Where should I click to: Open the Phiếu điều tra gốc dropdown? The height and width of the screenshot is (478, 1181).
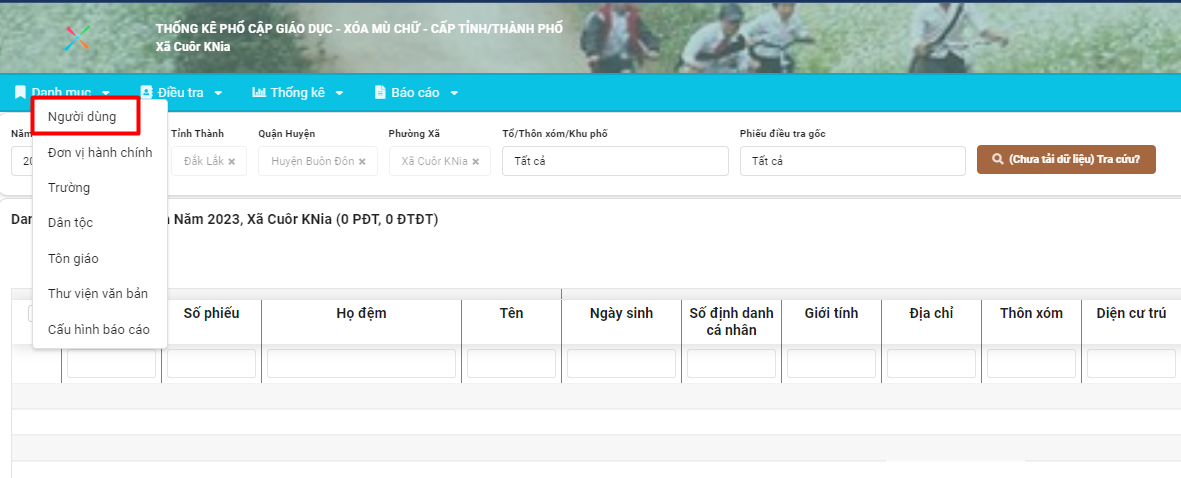(852, 161)
